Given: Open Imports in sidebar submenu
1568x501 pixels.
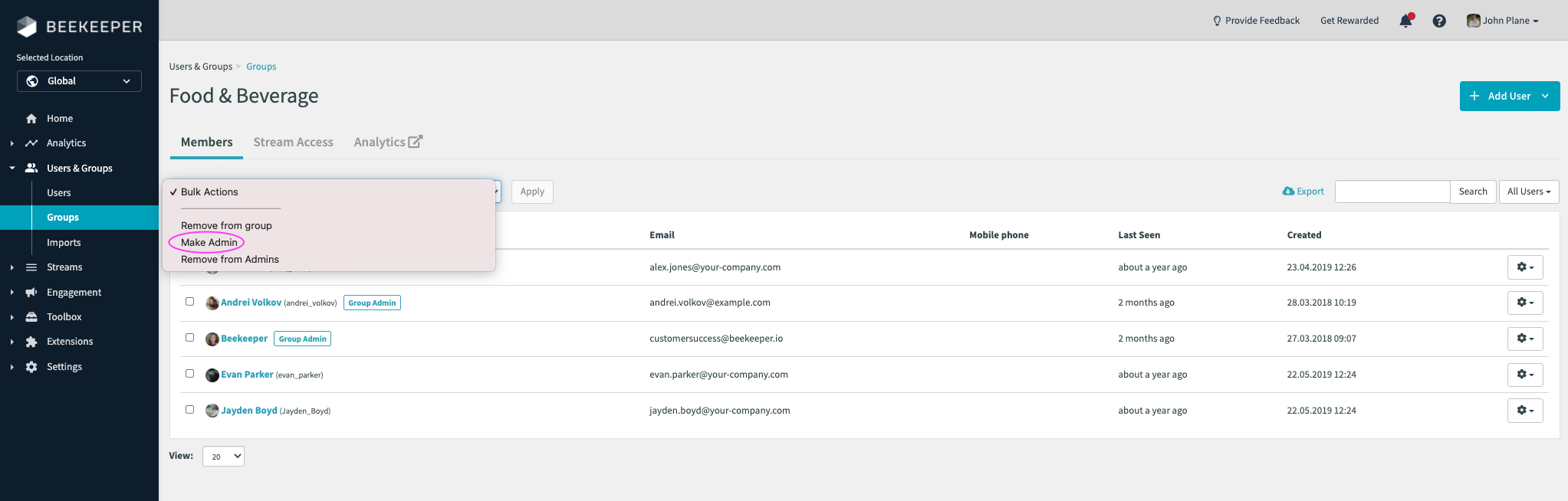Looking at the screenshot, I should tap(64, 243).
